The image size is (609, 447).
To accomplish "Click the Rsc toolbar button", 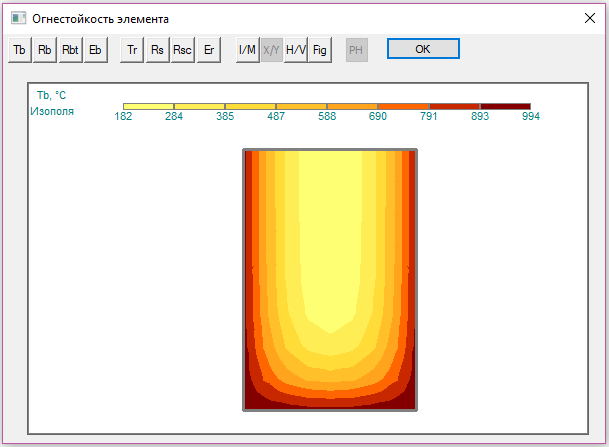I will [x=182, y=50].
